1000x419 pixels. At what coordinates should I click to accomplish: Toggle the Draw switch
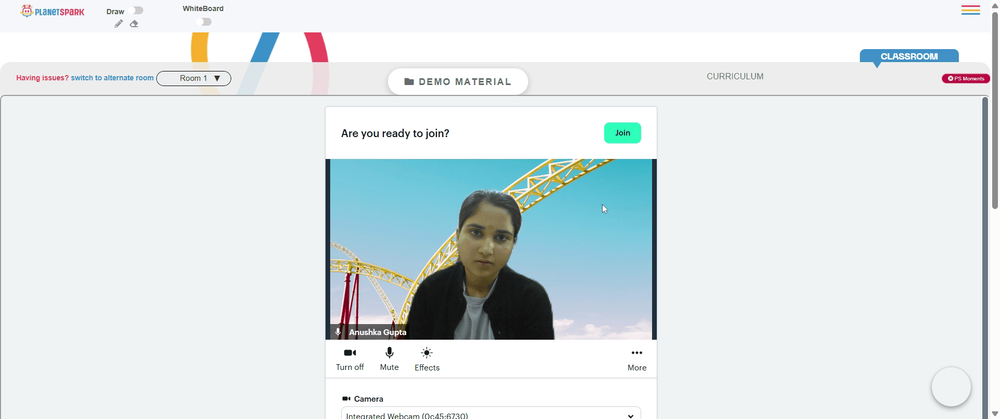(x=135, y=10)
